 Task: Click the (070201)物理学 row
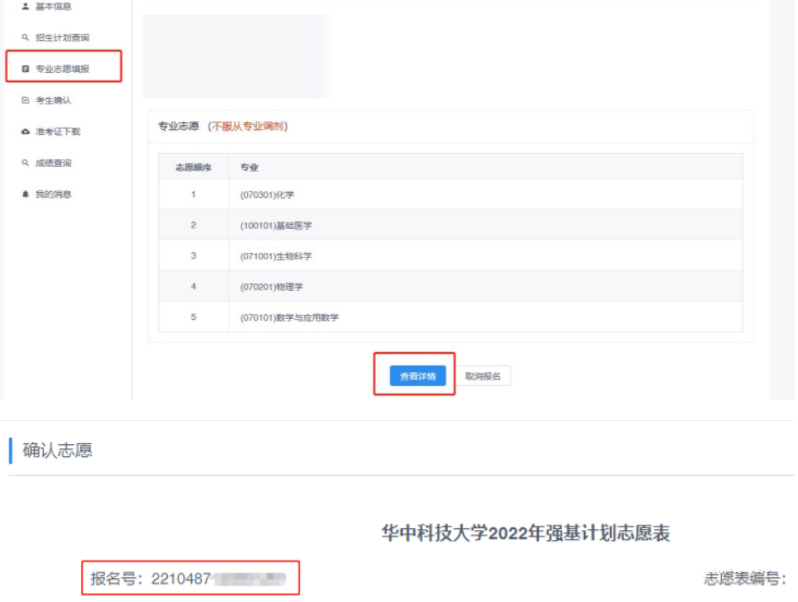[x=450, y=286]
